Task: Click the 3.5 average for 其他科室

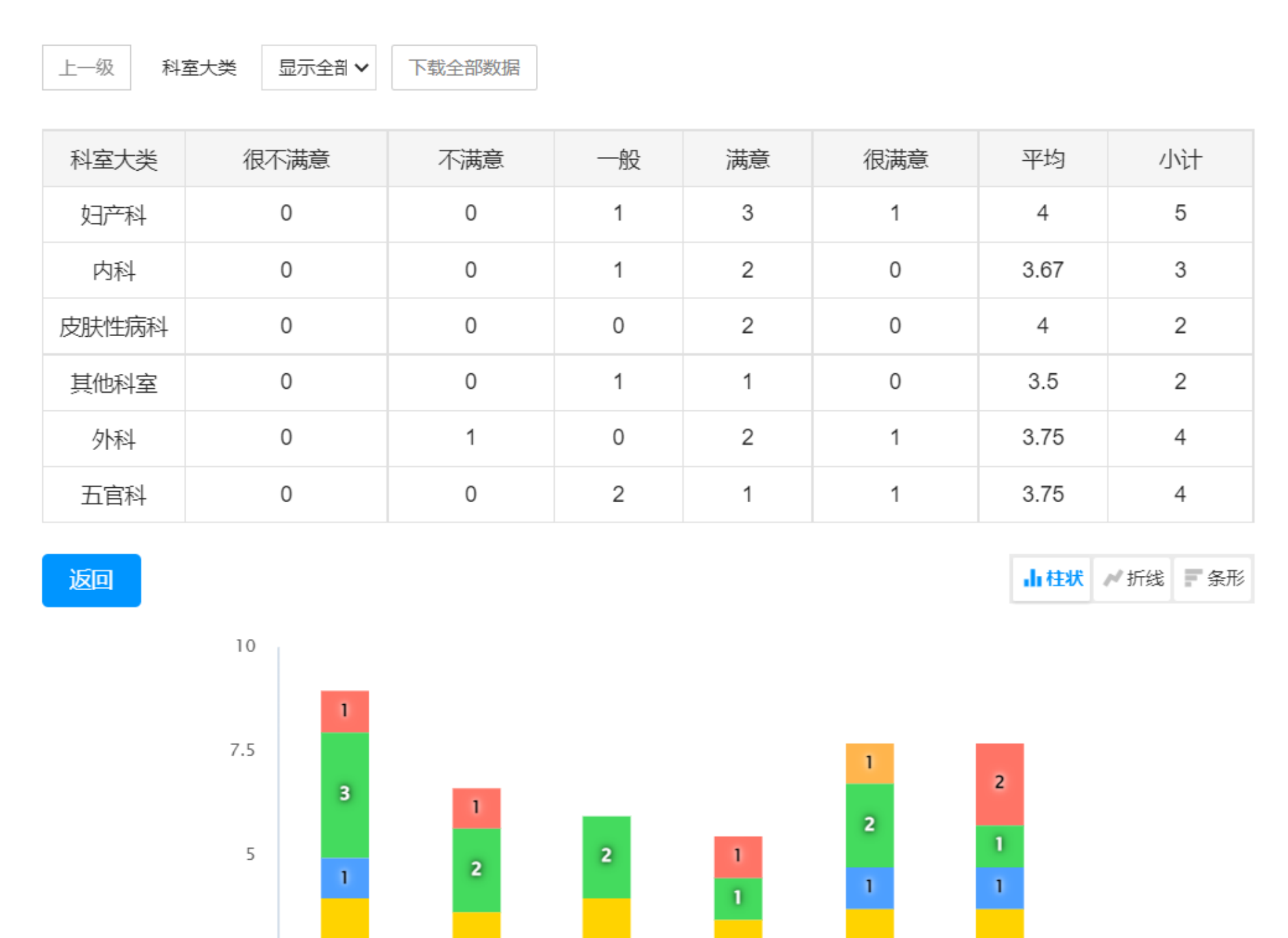Action: pyautogui.click(x=1043, y=381)
